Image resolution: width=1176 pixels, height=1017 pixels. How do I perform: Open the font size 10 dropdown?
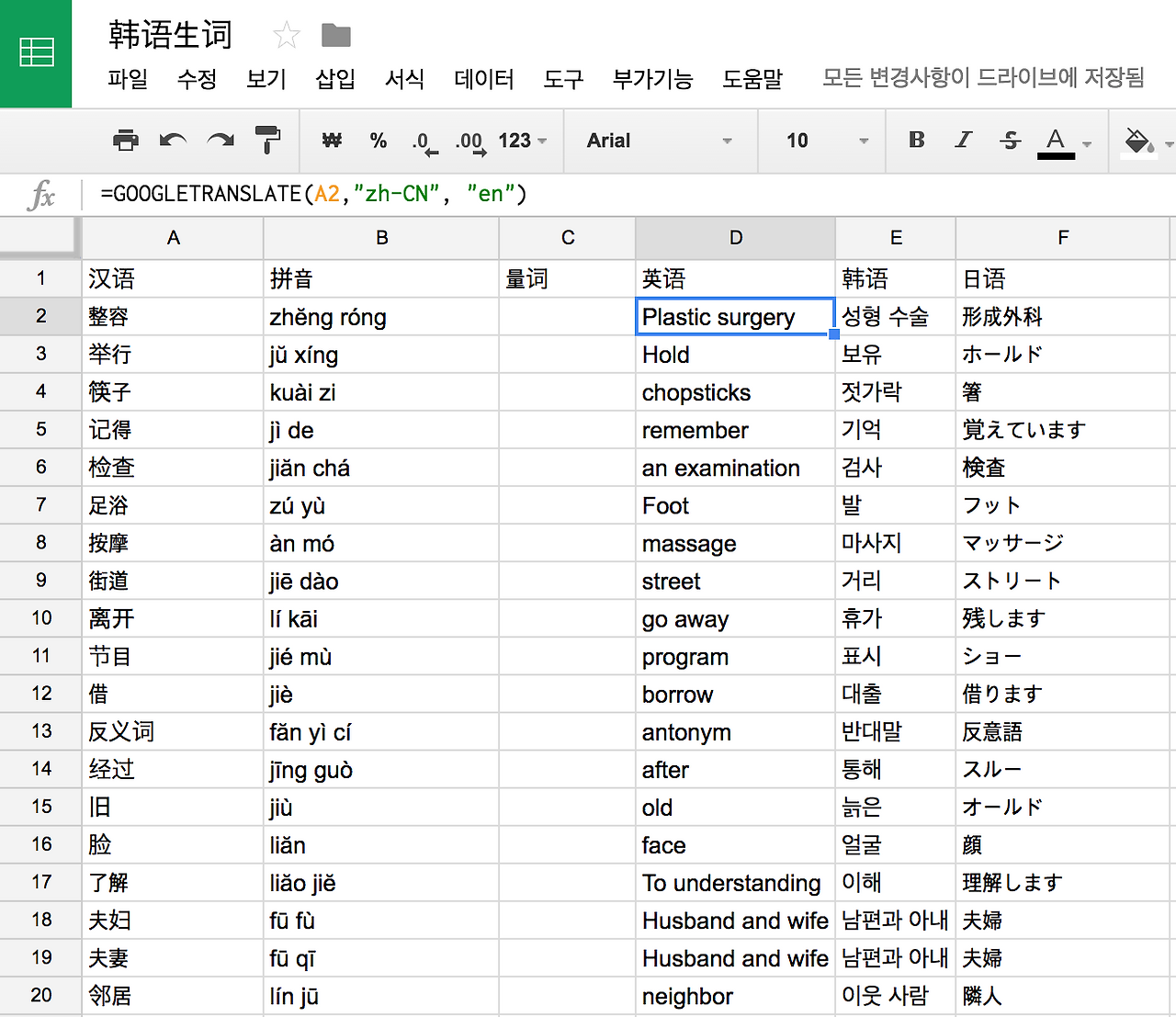[826, 141]
